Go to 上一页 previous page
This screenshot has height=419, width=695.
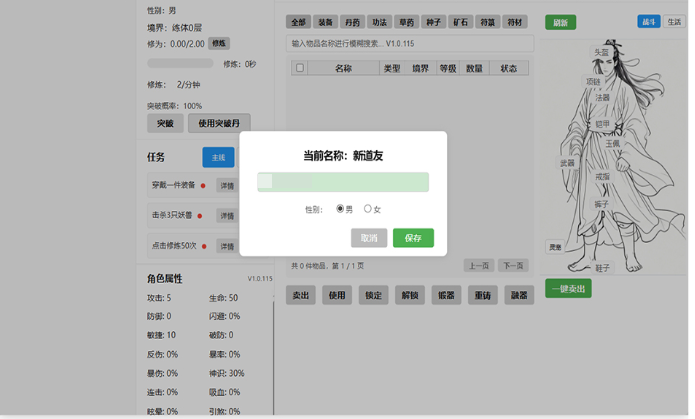tap(479, 266)
